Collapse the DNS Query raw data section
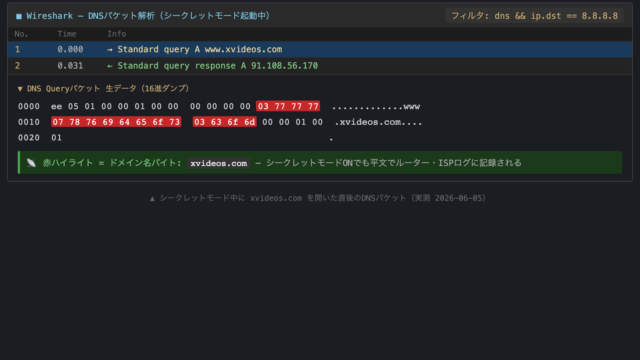Viewport: 640px width, 360px height. [20, 89]
